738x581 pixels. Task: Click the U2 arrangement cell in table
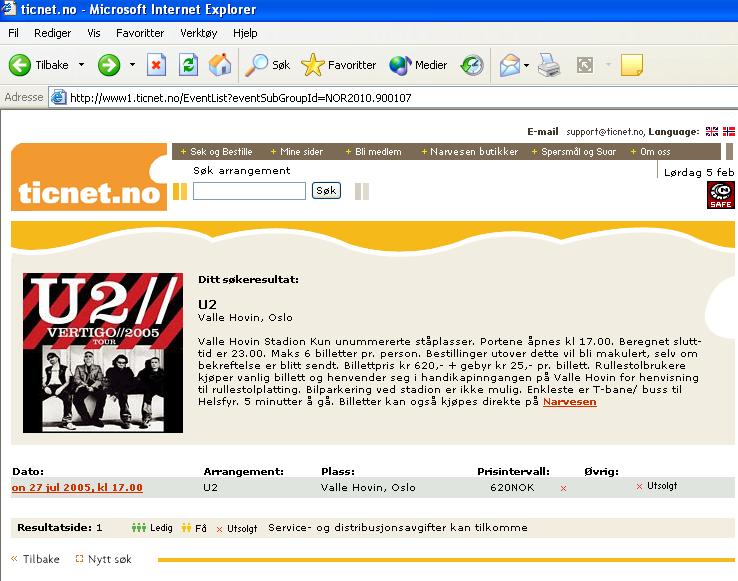click(210, 487)
